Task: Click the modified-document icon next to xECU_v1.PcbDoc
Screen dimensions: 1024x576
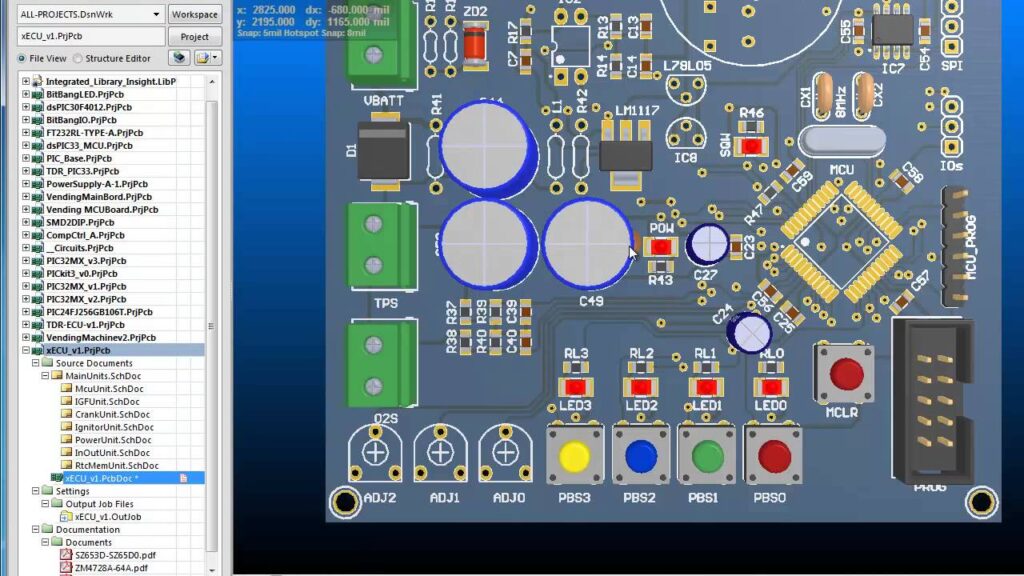Action: tap(184, 479)
